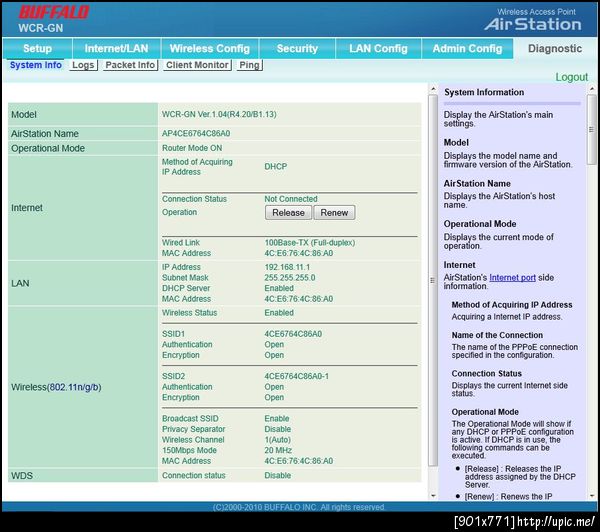View the Client Monitor sub-tab
600x532 pixels.
[197, 65]
